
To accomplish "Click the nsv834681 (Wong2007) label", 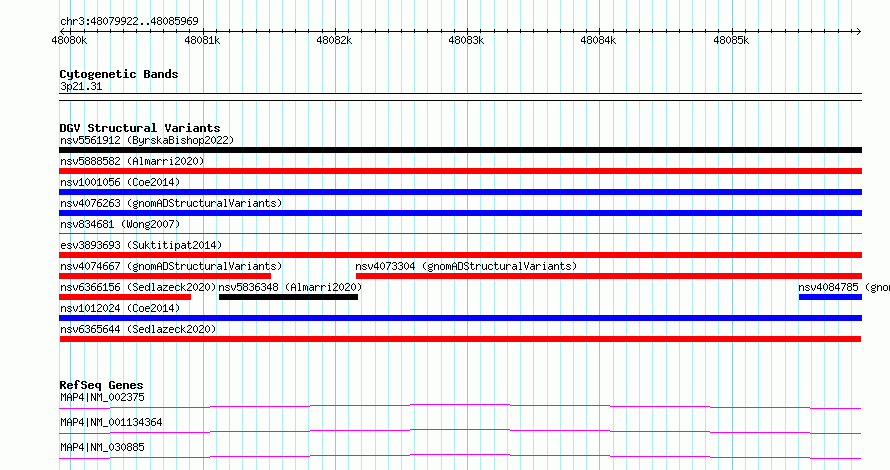I will 120,224.
